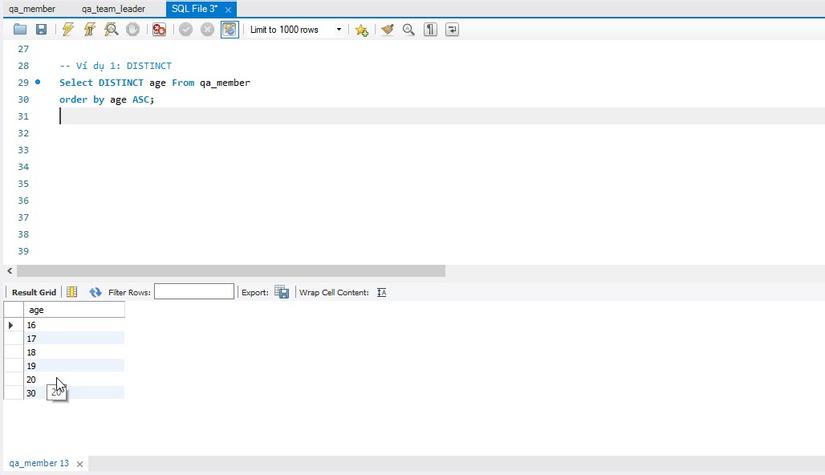Click line number 28 in gutter
This screenshot has height=475, width=825.
(x=23, y=66)
